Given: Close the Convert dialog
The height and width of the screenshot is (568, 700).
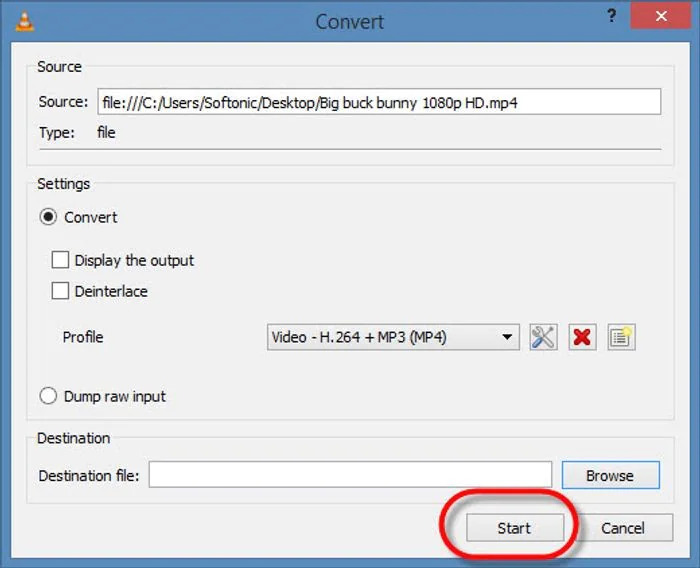Looking at the screenshot, I should click(661, 16).
